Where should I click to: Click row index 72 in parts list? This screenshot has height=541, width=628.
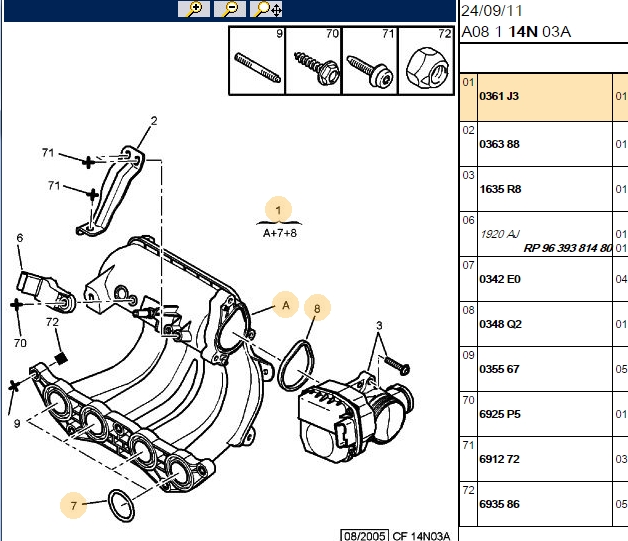468,491
